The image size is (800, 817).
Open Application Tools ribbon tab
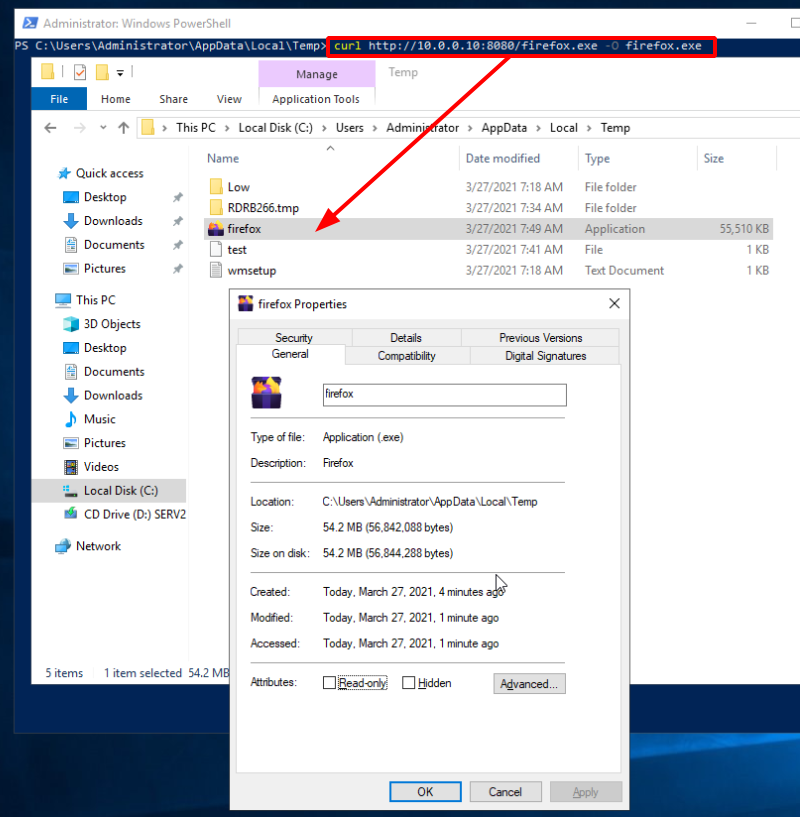[x=316, y=99]
